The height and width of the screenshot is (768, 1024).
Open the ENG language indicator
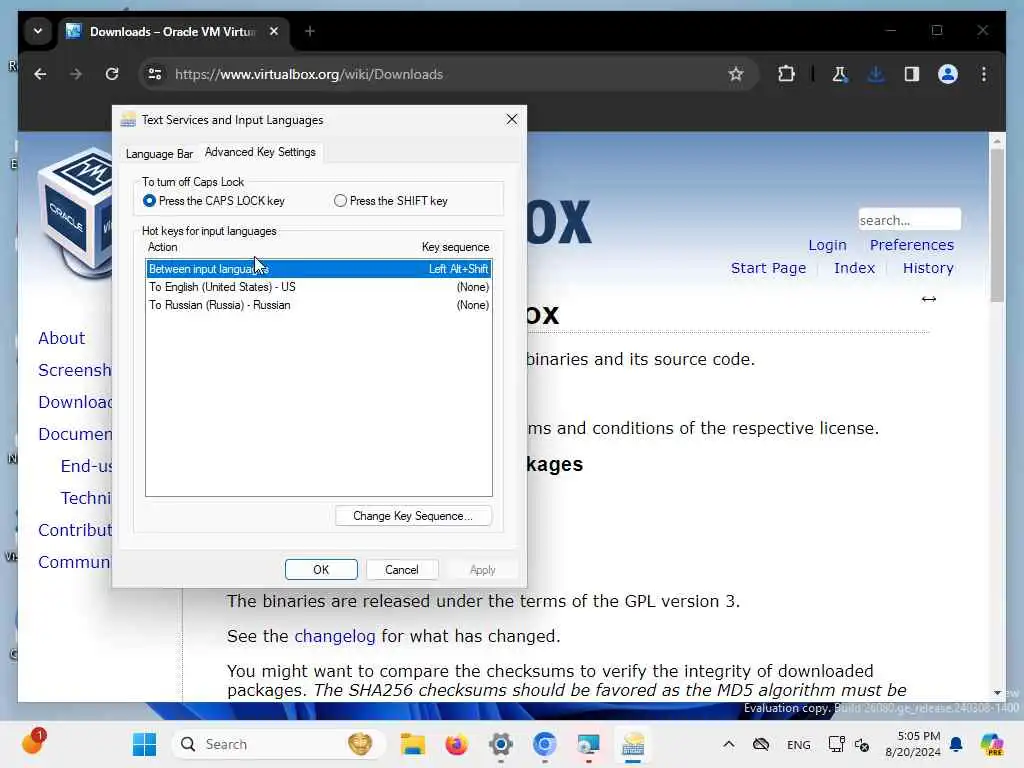(799, 745)
